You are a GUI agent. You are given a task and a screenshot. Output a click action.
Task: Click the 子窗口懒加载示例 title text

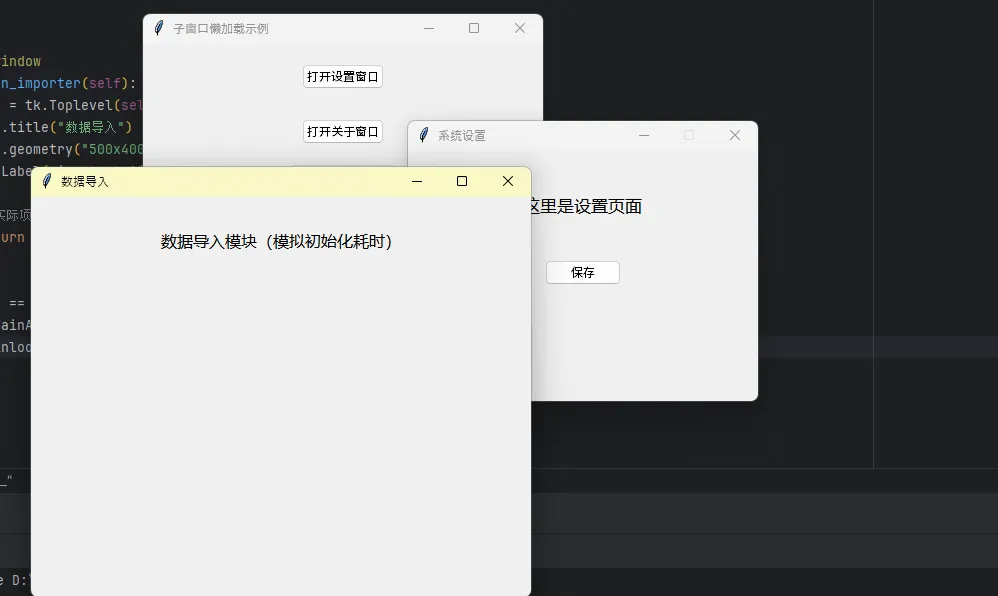[x=220, y=28]
